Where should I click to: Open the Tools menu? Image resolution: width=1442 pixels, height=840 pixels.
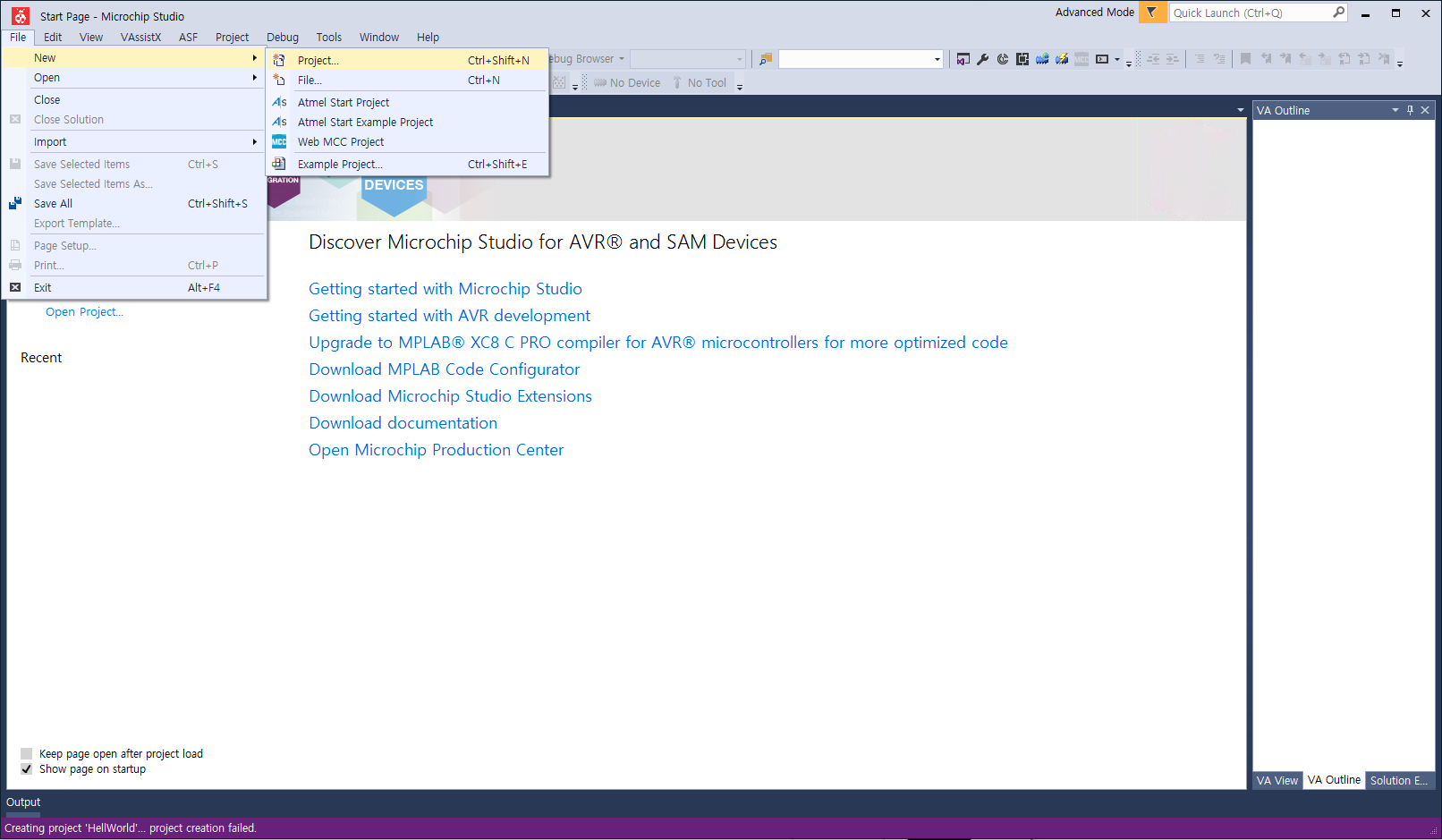pos(328,37)
